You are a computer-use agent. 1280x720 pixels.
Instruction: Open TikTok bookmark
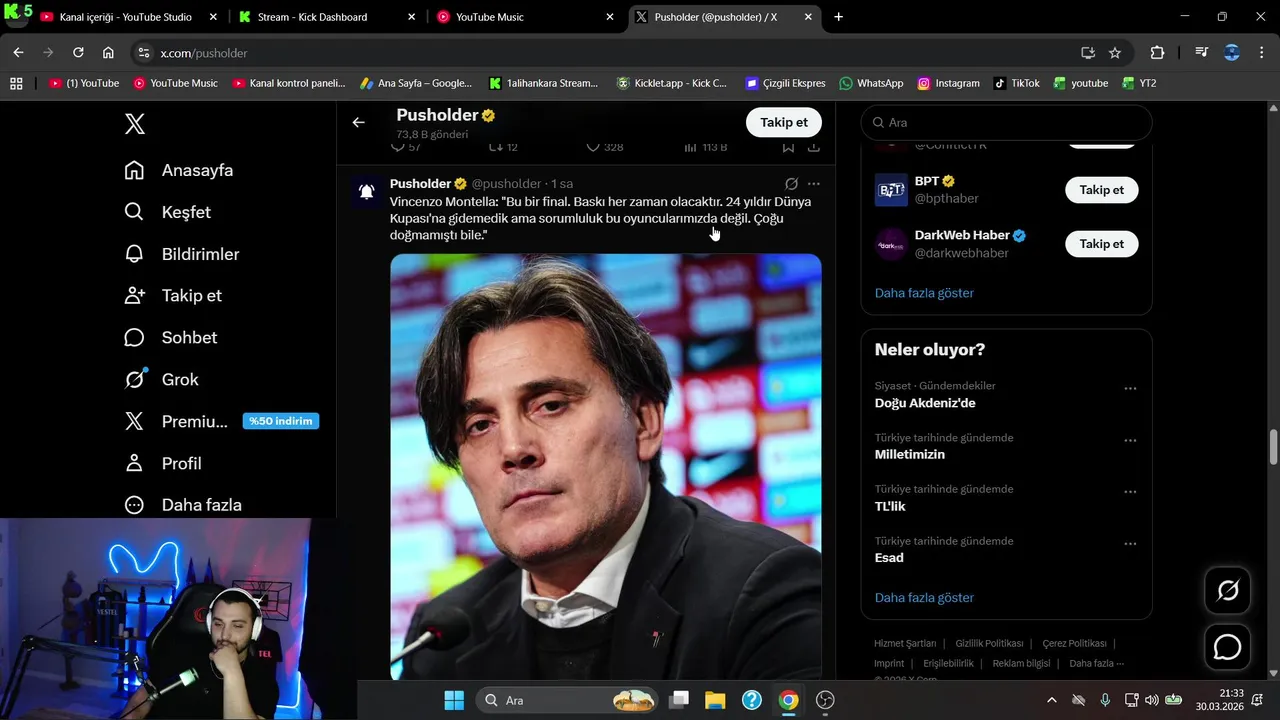1017,83
